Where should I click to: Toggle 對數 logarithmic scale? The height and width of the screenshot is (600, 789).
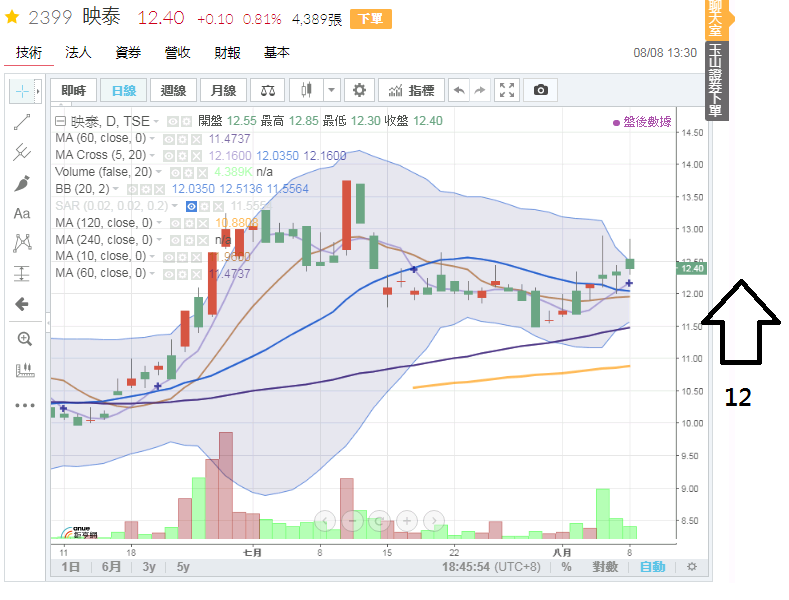[x=605, y=567]
